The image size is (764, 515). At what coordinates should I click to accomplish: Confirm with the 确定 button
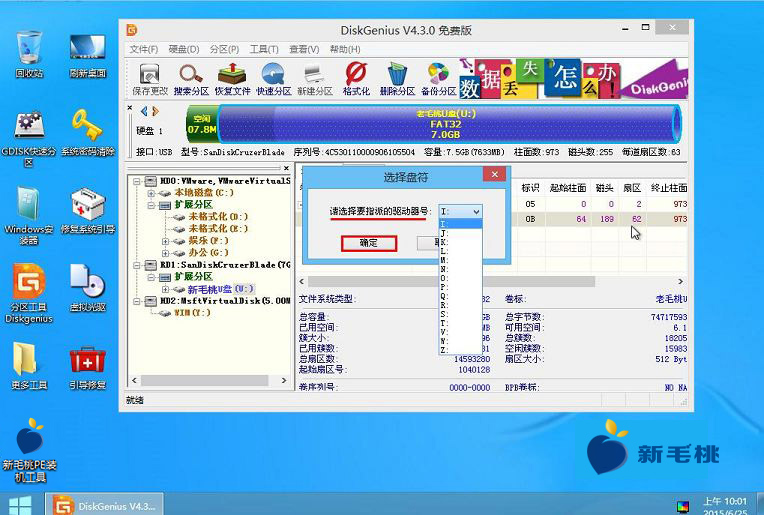point(369,243)
